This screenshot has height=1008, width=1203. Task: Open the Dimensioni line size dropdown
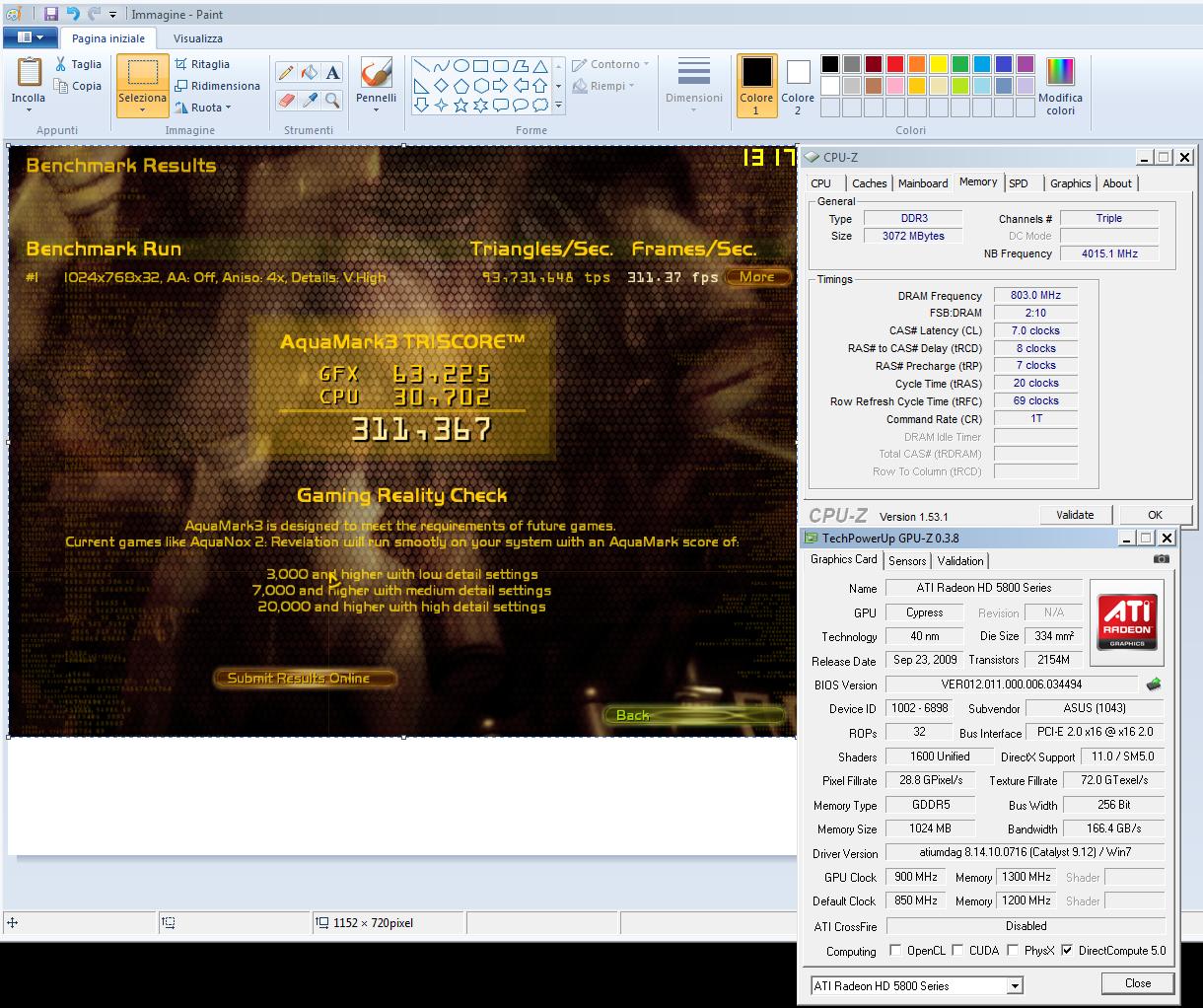click(694, 86)
